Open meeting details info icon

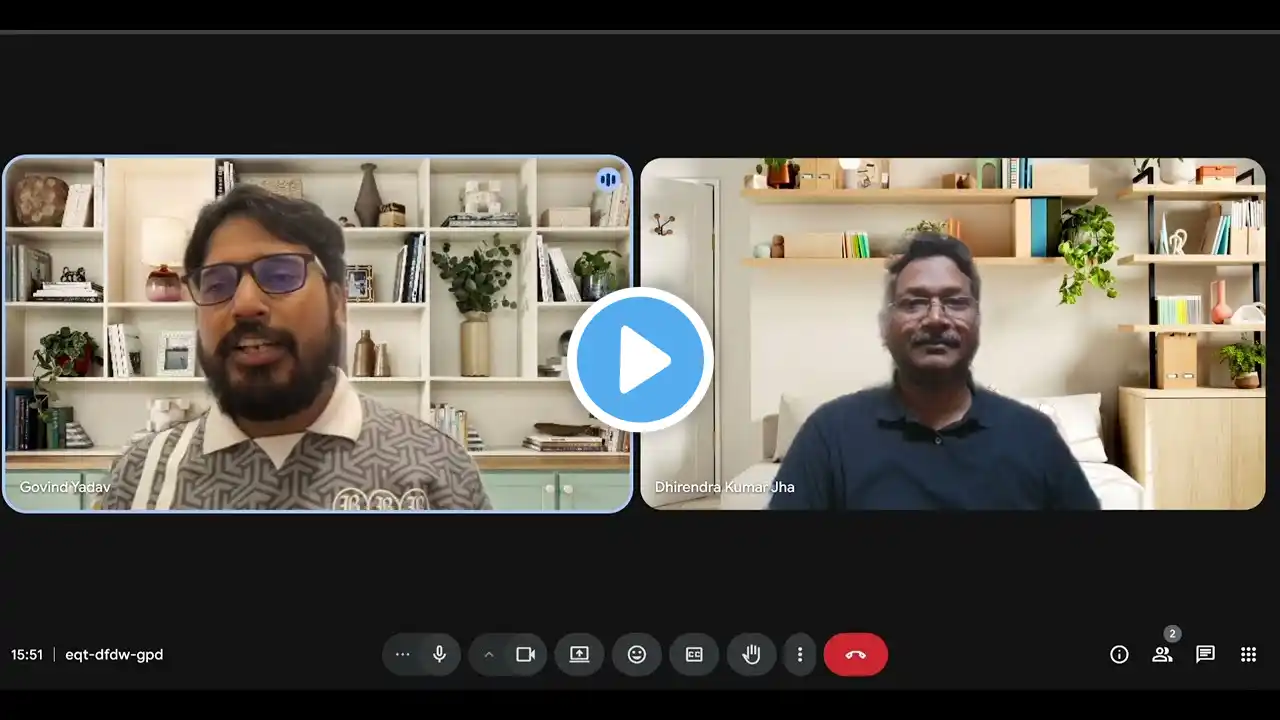tap(1119, 654)
